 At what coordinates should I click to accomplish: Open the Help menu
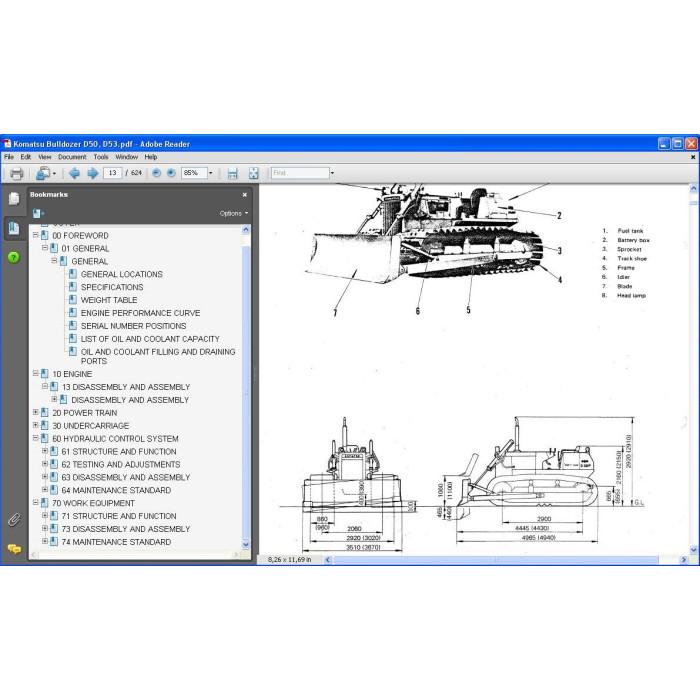[x=150, y=157]
